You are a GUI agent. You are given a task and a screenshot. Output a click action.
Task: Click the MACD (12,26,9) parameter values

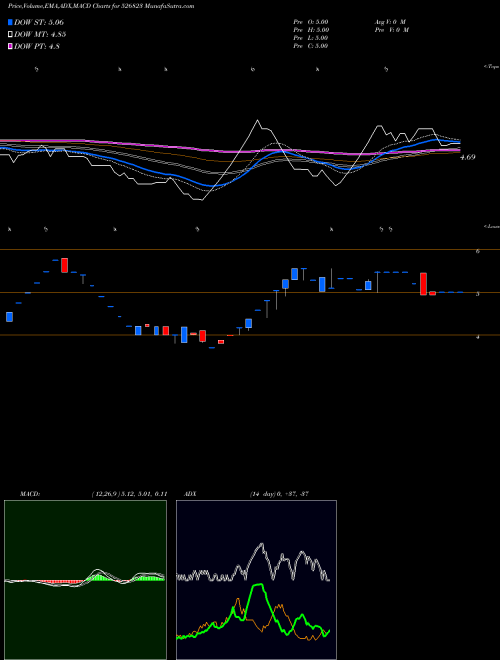point(129,494)
